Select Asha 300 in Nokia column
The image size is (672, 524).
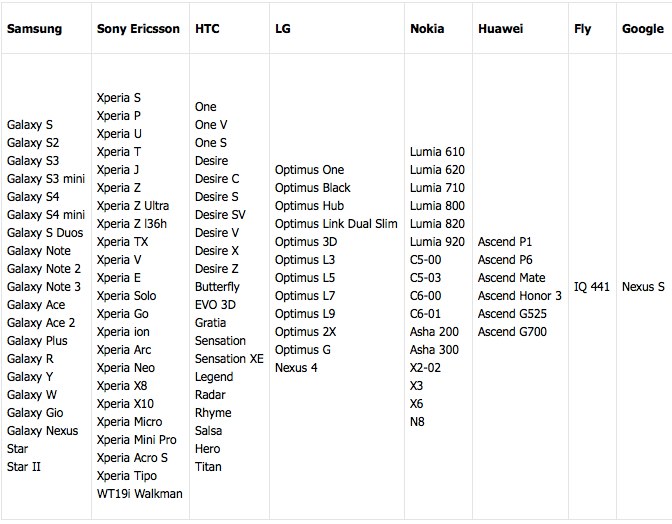(434, 350)
